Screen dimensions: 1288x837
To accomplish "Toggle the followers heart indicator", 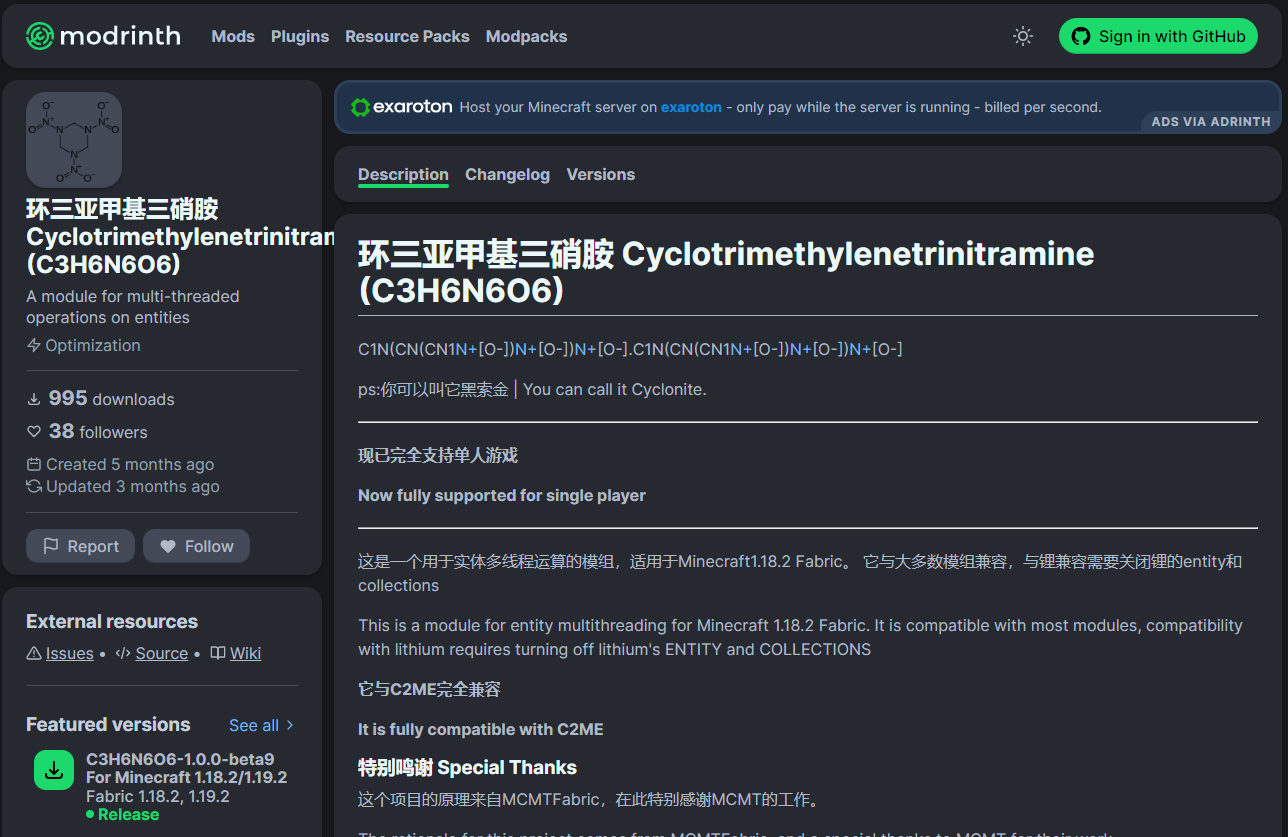I will click(33, 432).
